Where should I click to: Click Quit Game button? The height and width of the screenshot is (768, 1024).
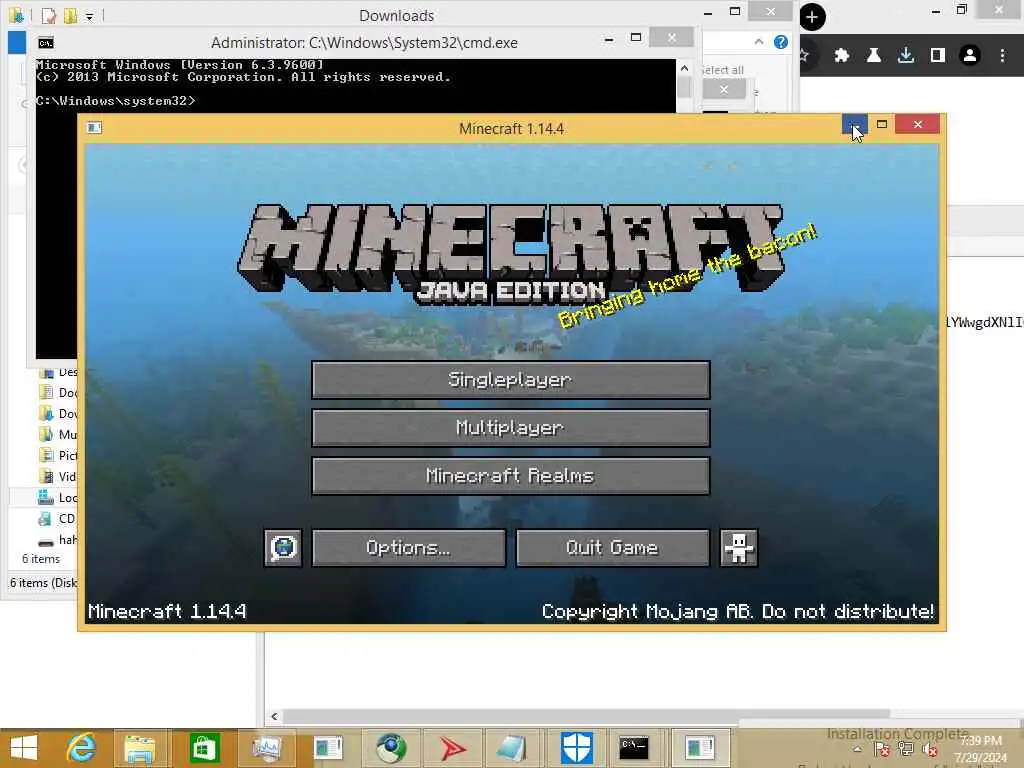tap(613, 547)
